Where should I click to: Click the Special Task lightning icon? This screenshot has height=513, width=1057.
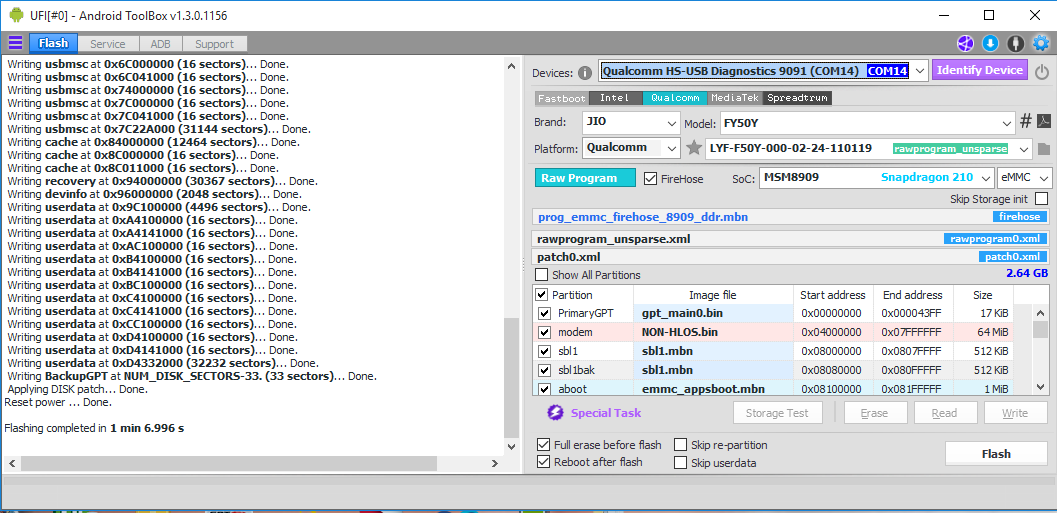pyautogui.click(x=555, y=413)
